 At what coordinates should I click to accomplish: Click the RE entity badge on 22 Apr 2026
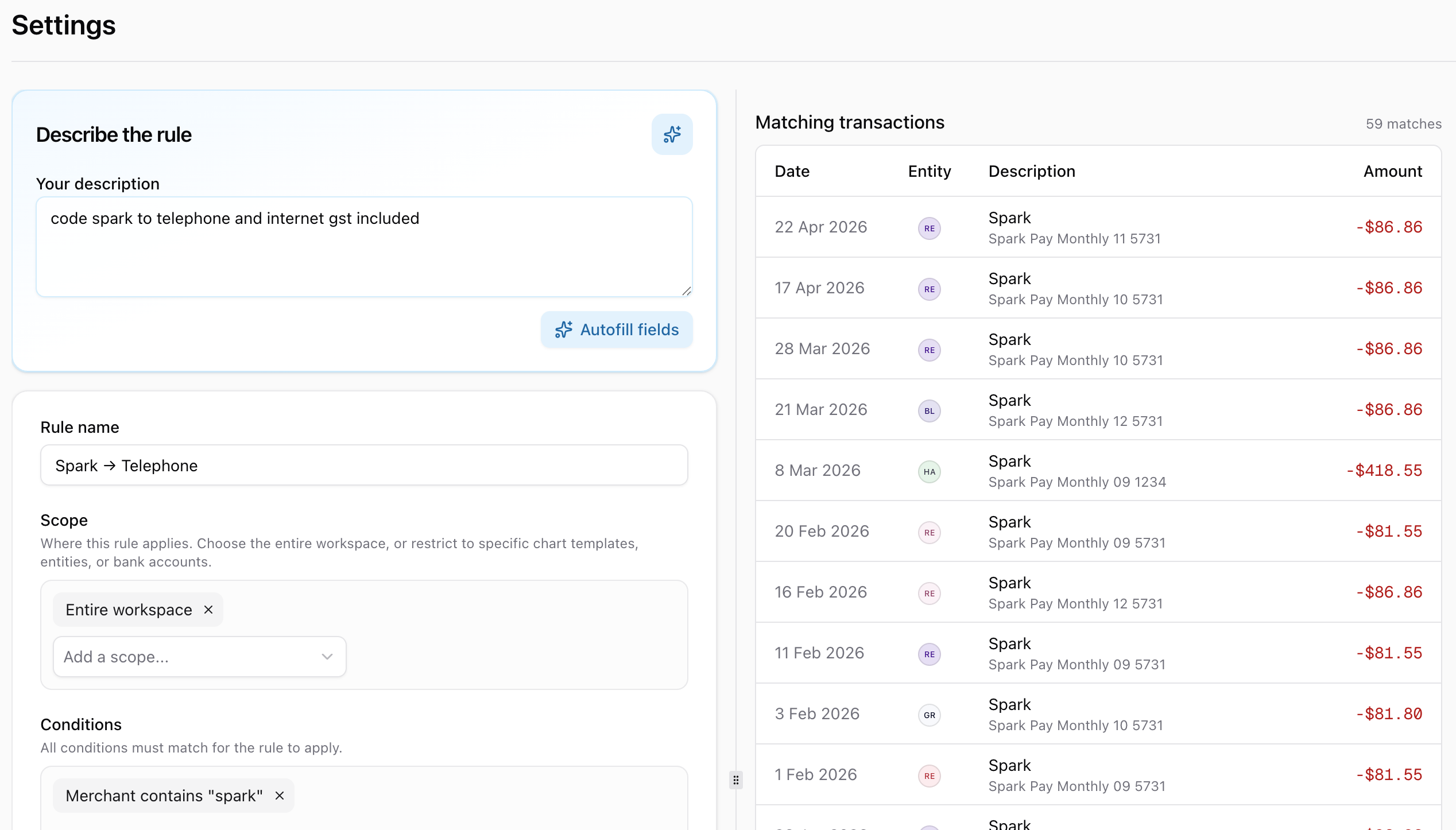(x=929, y=228)
